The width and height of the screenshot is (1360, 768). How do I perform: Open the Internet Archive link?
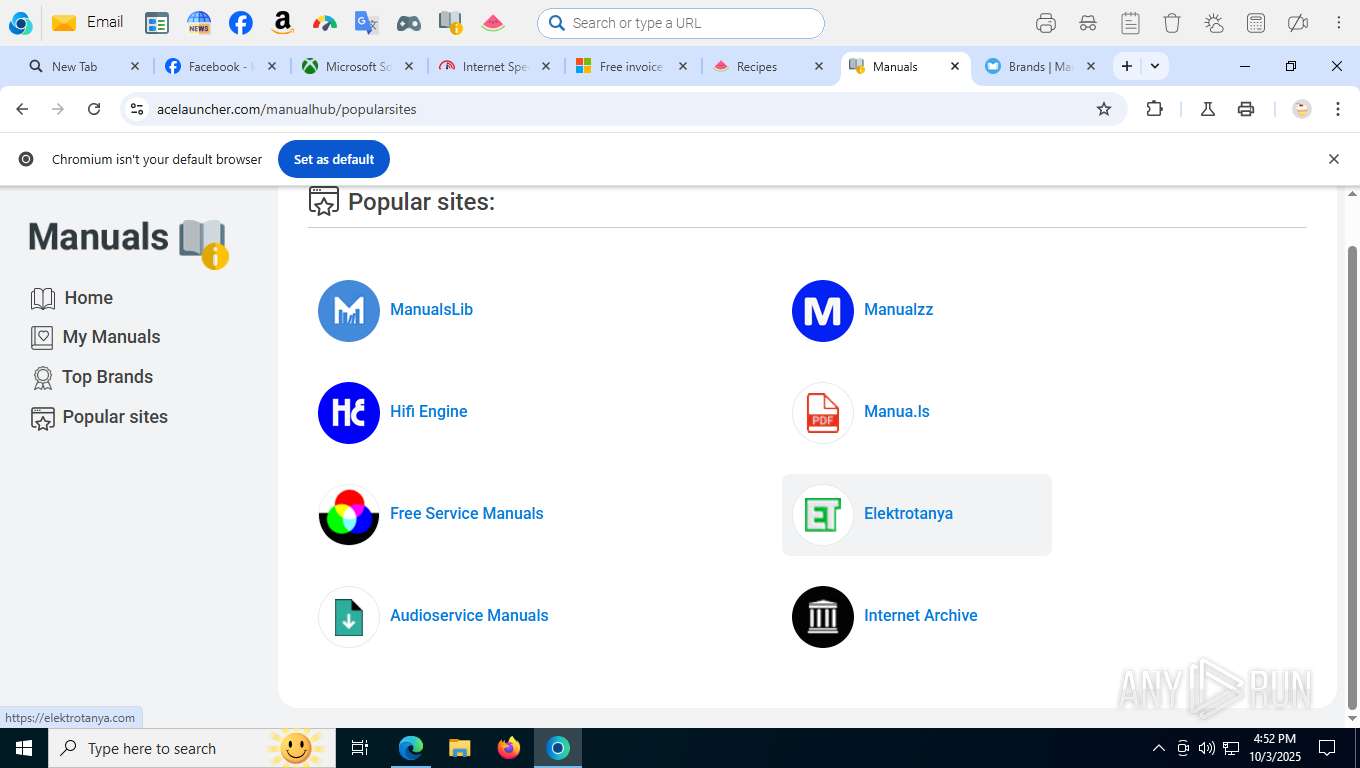click(920, 616)
